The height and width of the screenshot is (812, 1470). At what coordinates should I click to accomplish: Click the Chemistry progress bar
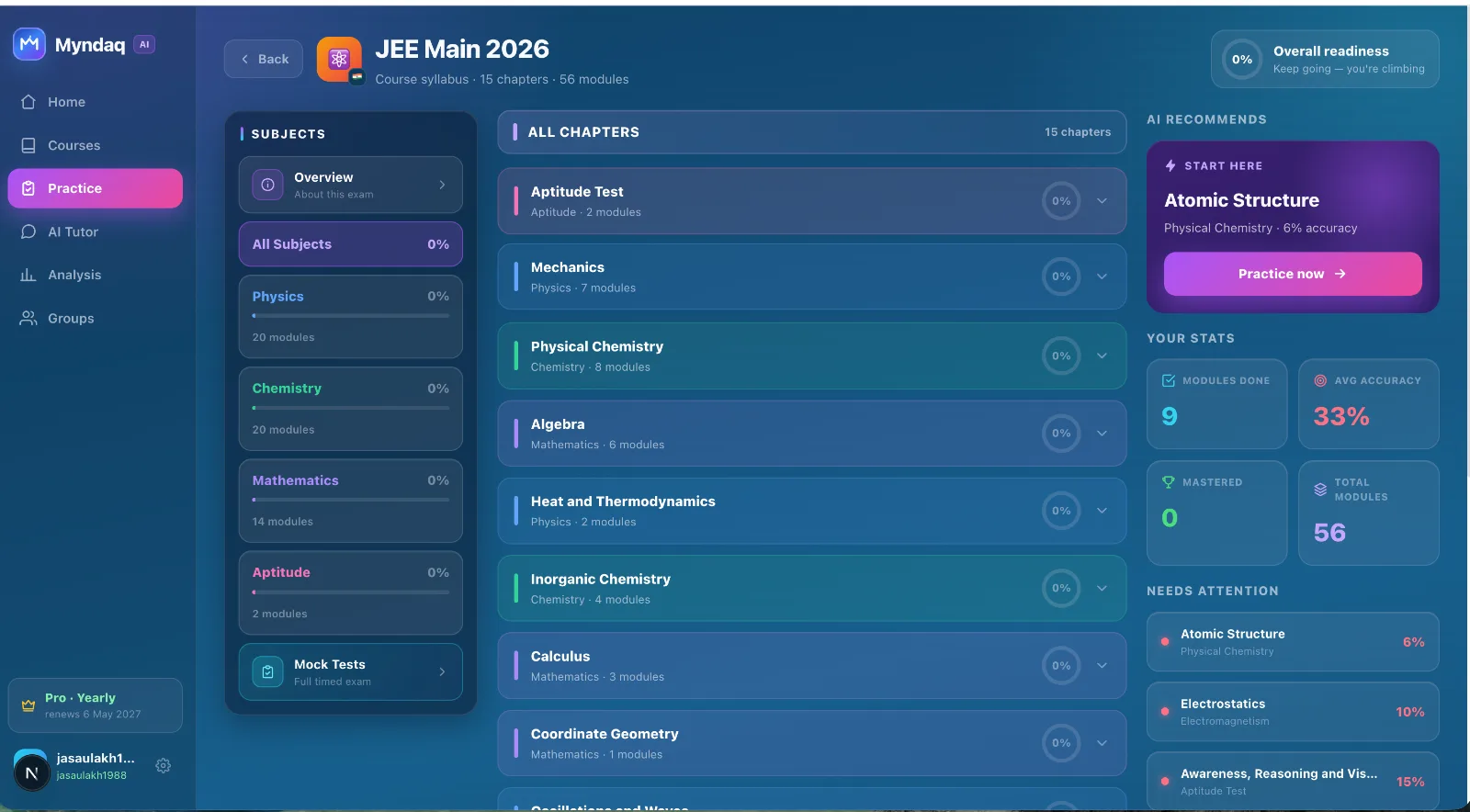(351, 408)
